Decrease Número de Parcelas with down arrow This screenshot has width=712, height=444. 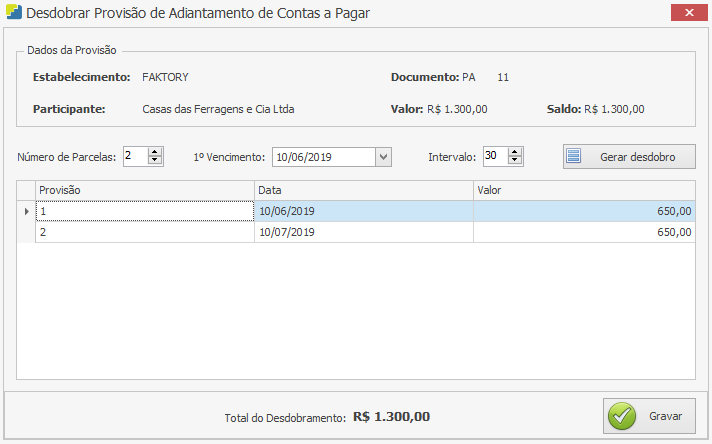[155, 161]
